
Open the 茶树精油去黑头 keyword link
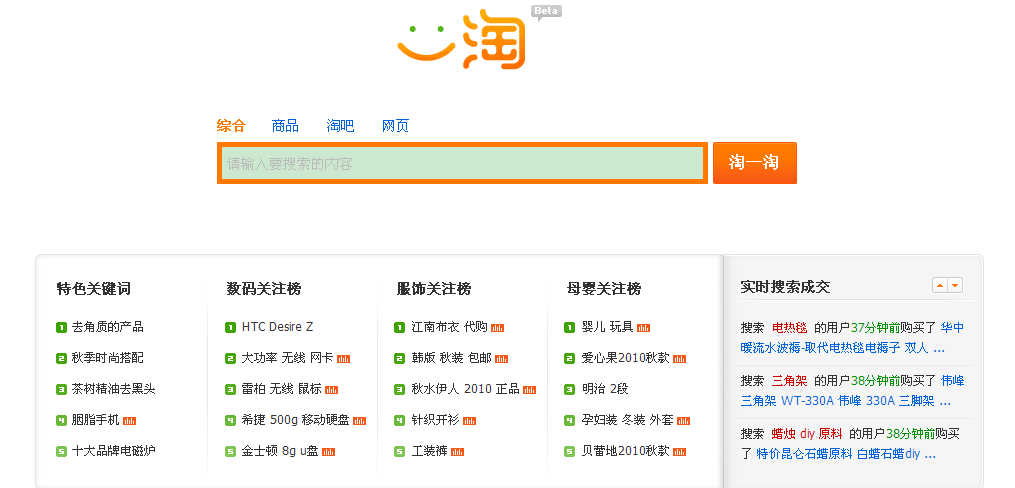pyautogui.click(x=113, y=389)
